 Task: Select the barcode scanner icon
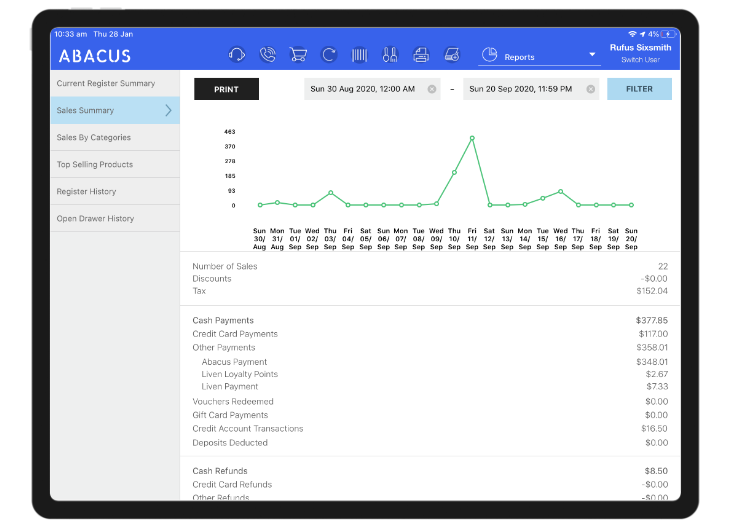(359, 56)
